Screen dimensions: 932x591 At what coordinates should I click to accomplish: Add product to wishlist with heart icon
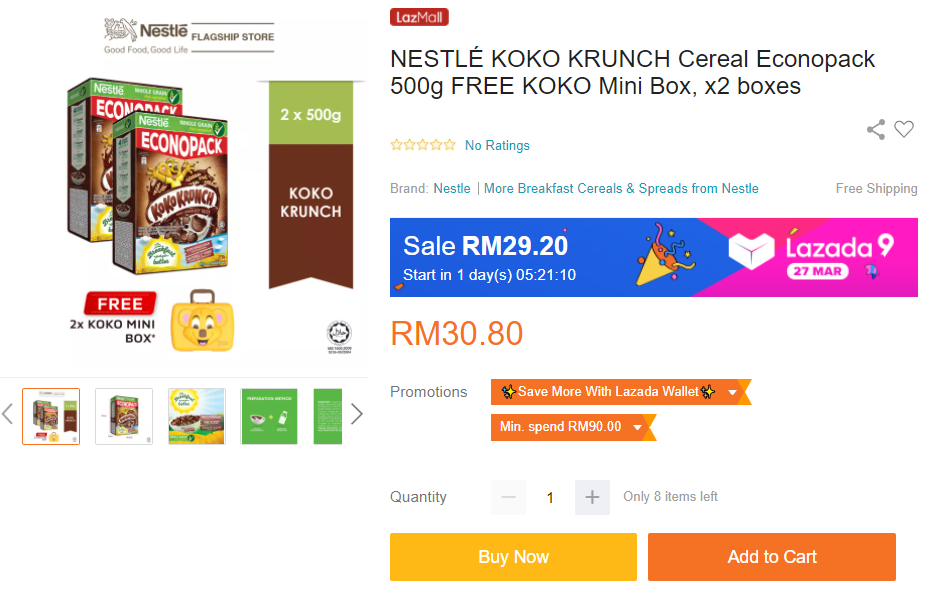pos(904,129)
